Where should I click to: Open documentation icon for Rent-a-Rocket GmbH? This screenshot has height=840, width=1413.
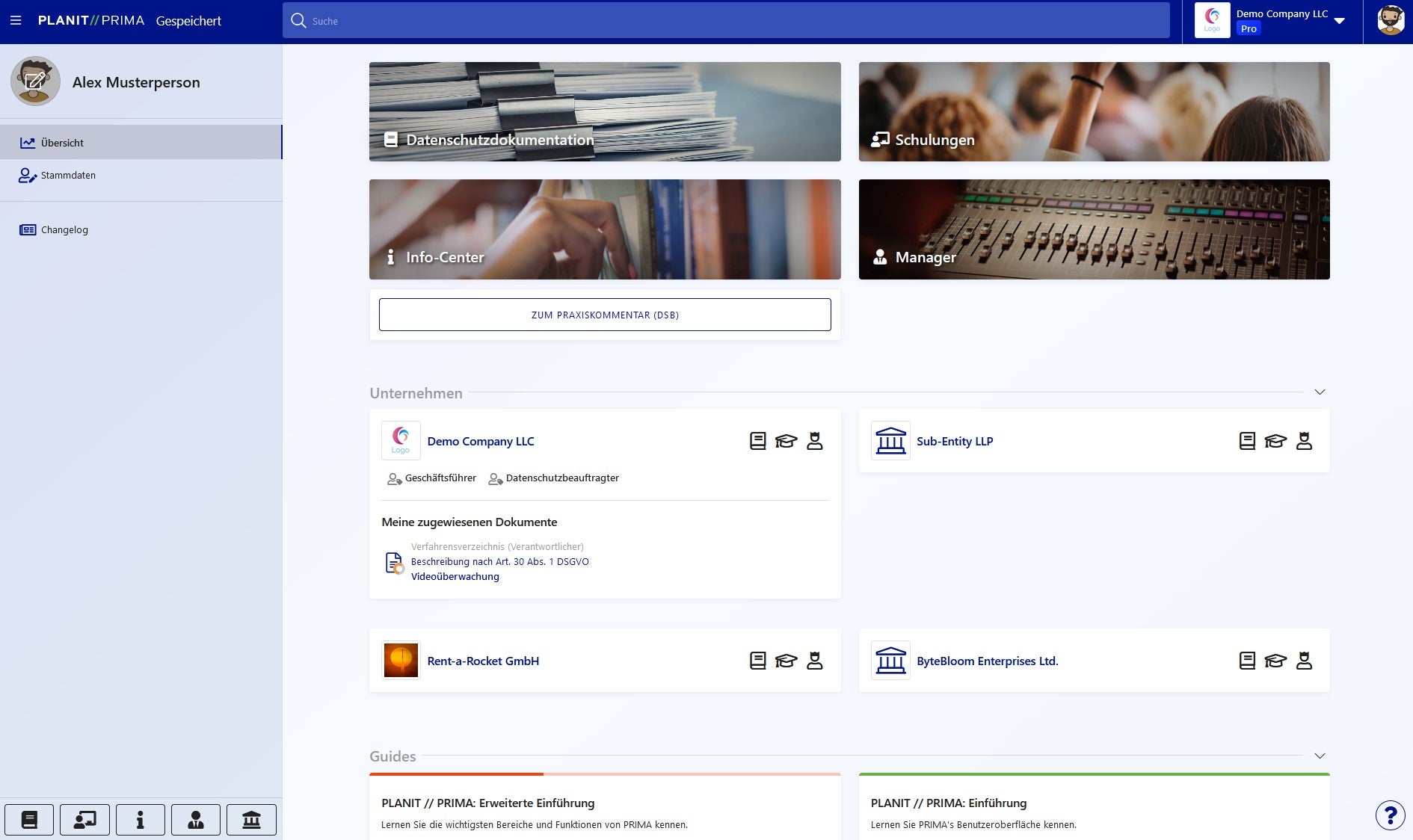(x=757, y=661)
